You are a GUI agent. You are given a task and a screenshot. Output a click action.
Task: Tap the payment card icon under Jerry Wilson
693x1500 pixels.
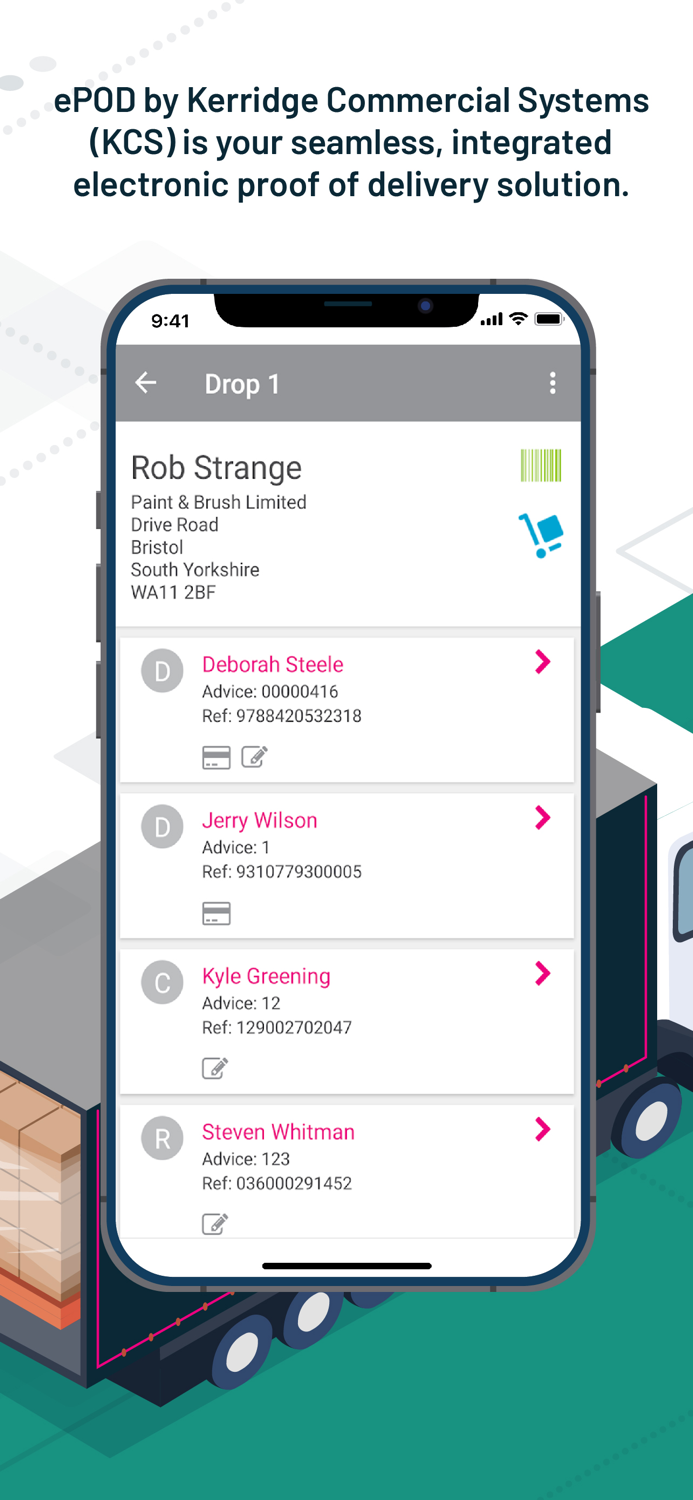click(x=216, y=913)
